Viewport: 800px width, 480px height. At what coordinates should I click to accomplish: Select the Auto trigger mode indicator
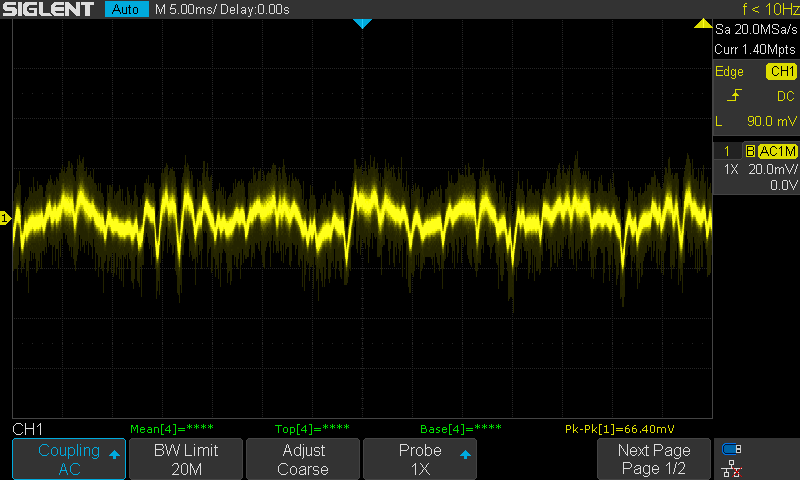126,9
